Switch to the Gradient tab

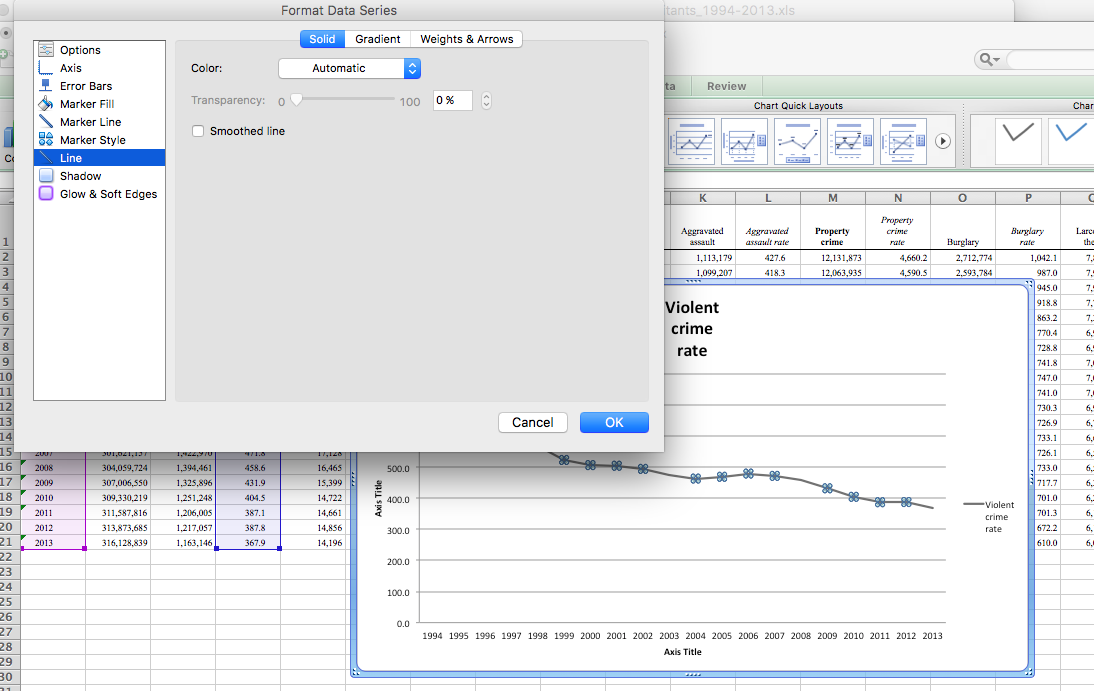tap(377, 39)
